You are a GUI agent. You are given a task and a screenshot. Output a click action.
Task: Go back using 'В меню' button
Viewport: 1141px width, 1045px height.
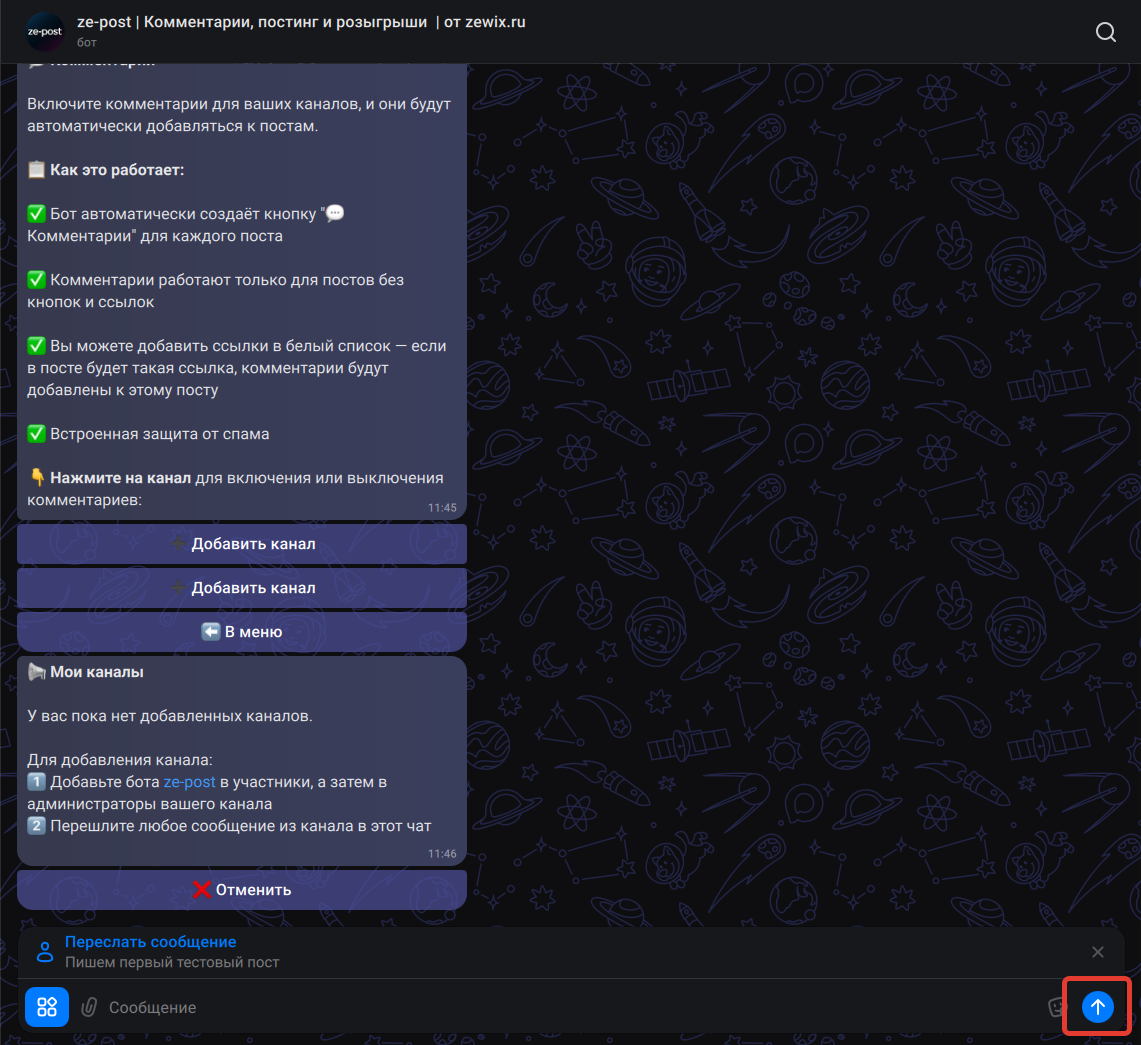(x=242, y=632)
